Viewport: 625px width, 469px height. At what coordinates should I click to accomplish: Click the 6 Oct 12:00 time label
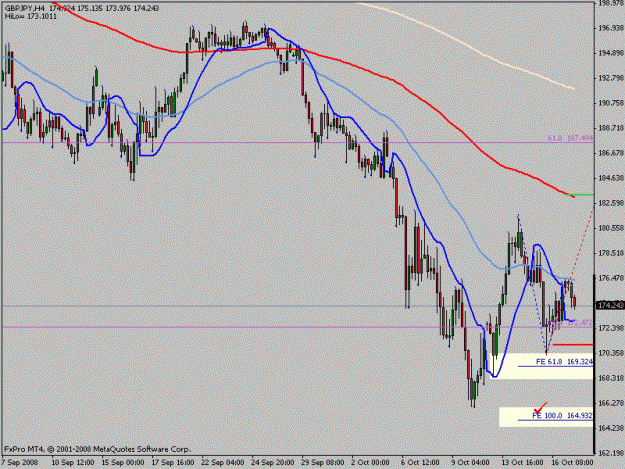(x=421, y=463)
